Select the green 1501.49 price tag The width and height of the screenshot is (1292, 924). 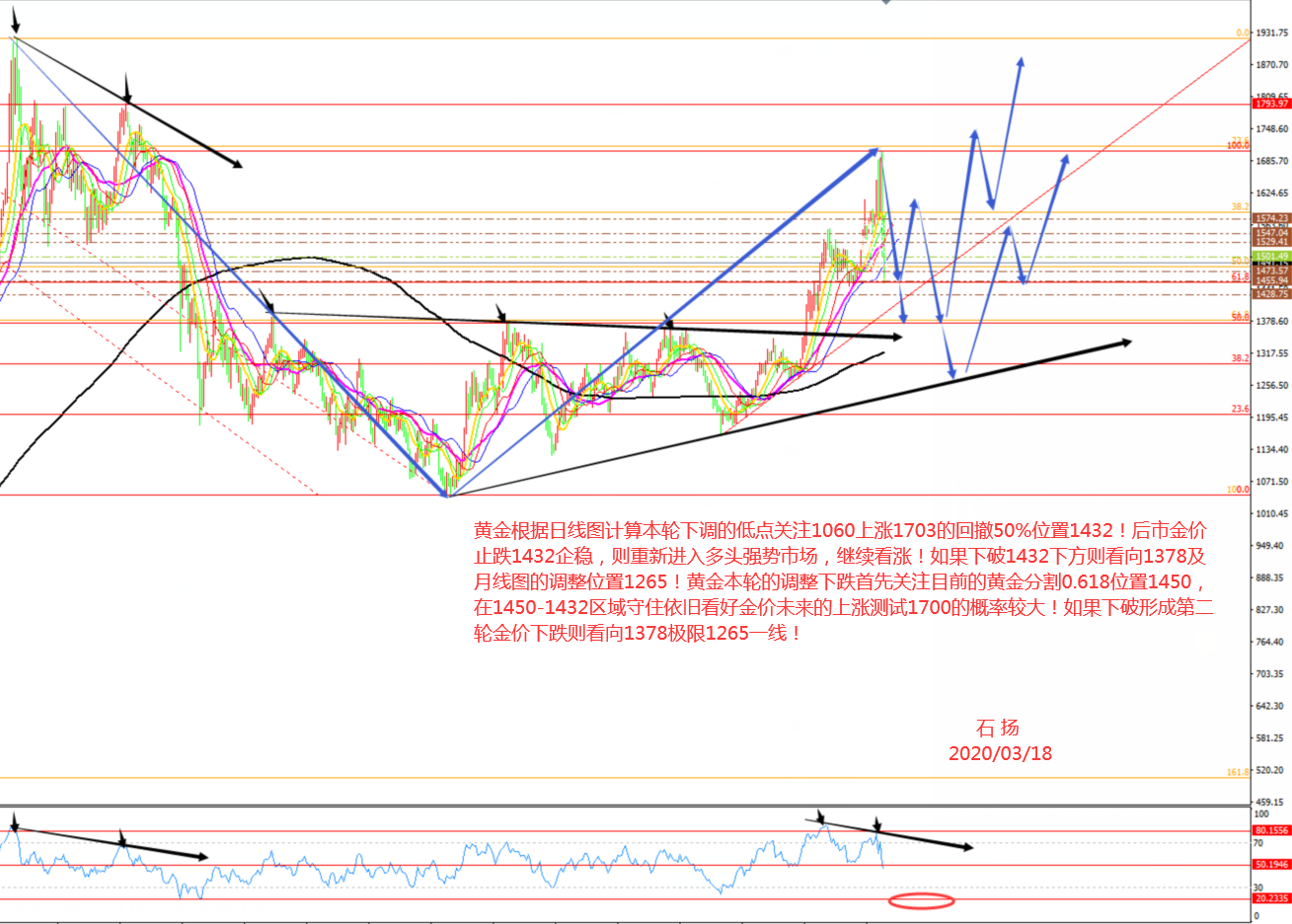click(1271, 257)
